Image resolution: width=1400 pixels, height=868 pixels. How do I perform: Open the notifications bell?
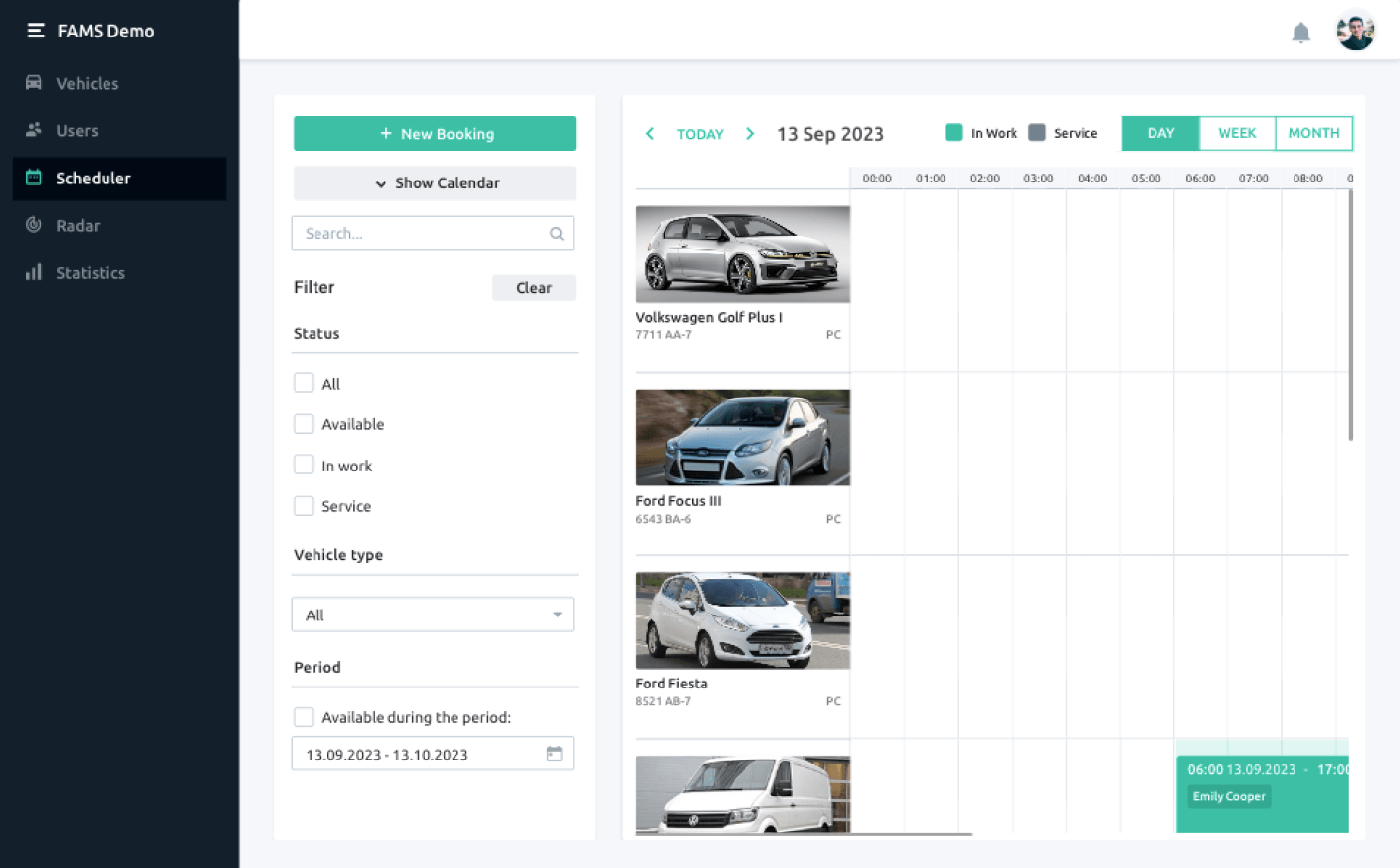(1300, 33)
